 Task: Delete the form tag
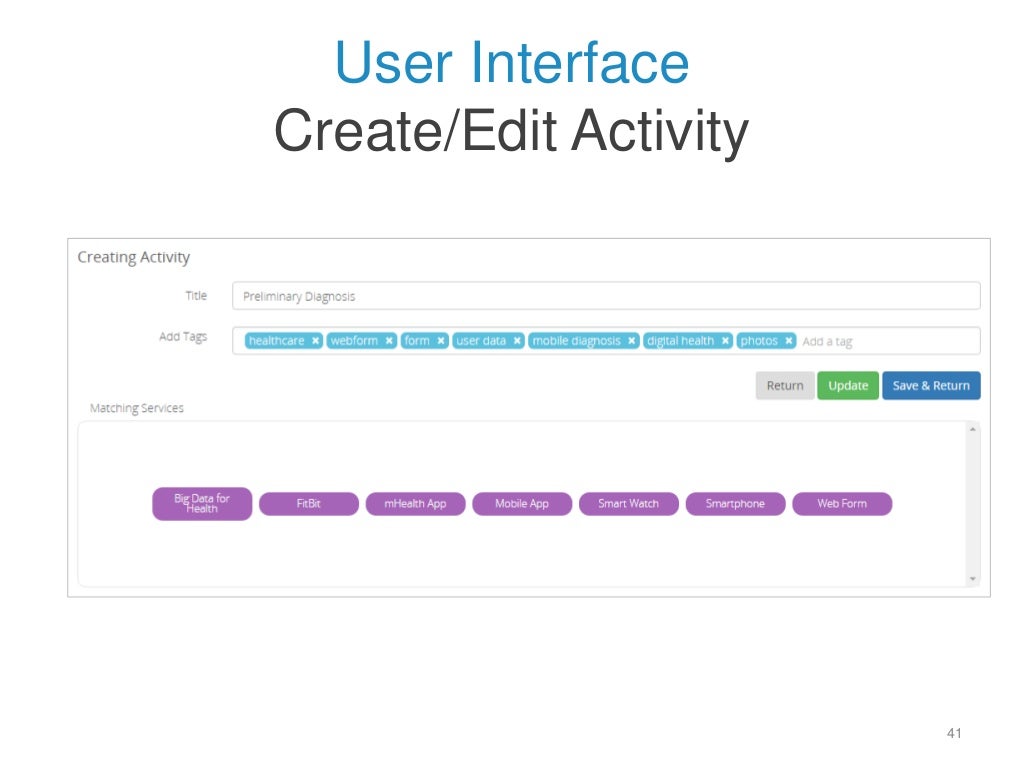441,341
